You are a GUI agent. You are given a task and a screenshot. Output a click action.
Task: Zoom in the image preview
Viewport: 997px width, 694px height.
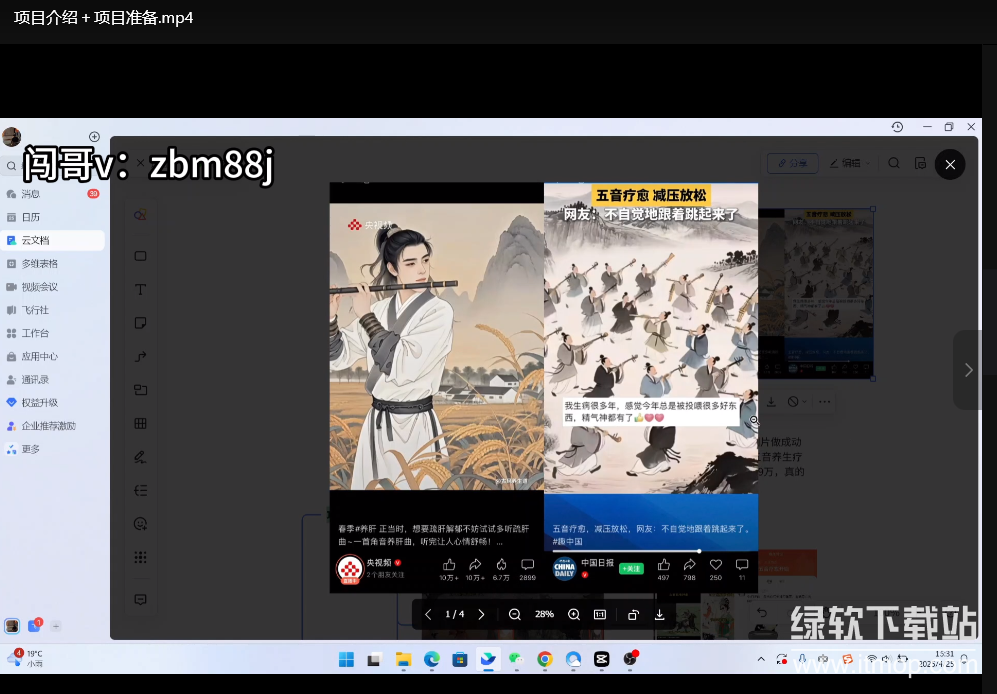pos(574,614)
